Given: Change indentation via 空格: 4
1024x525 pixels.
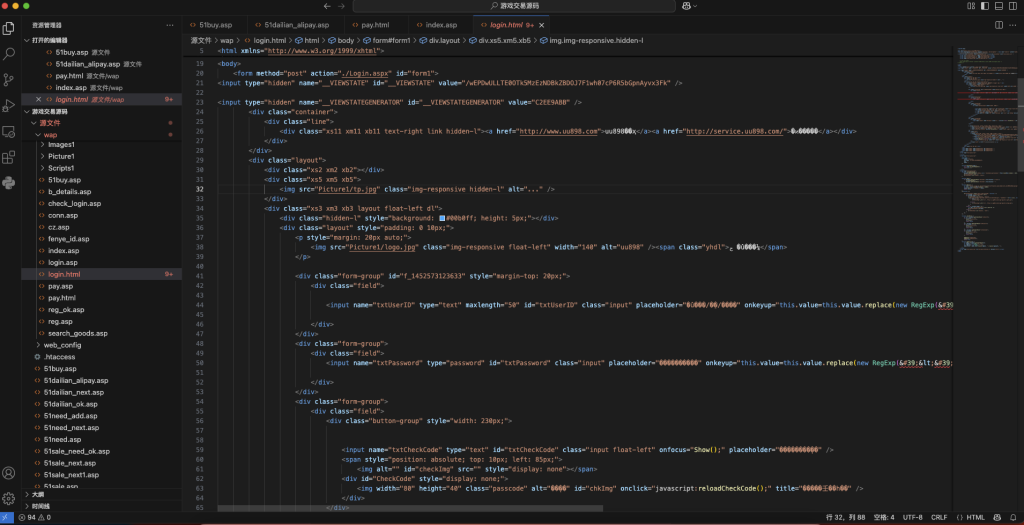Looking at the screenshot, I should pyautogui.click(x=884, y=517).
